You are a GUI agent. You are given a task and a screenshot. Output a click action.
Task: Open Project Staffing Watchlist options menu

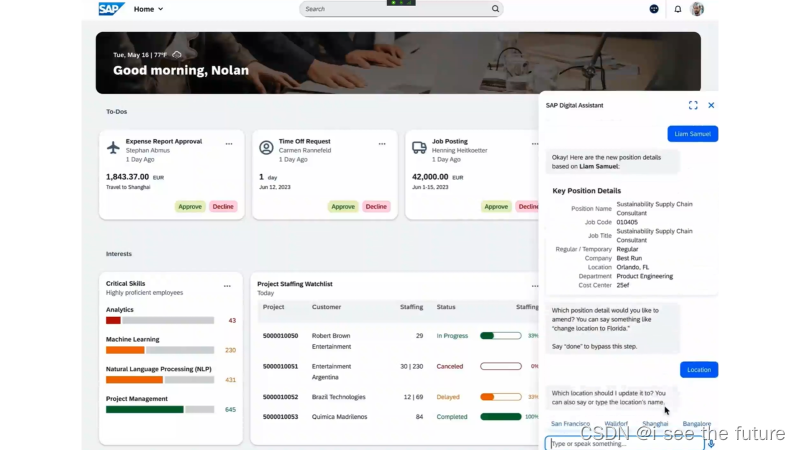[x=534, y=286]
